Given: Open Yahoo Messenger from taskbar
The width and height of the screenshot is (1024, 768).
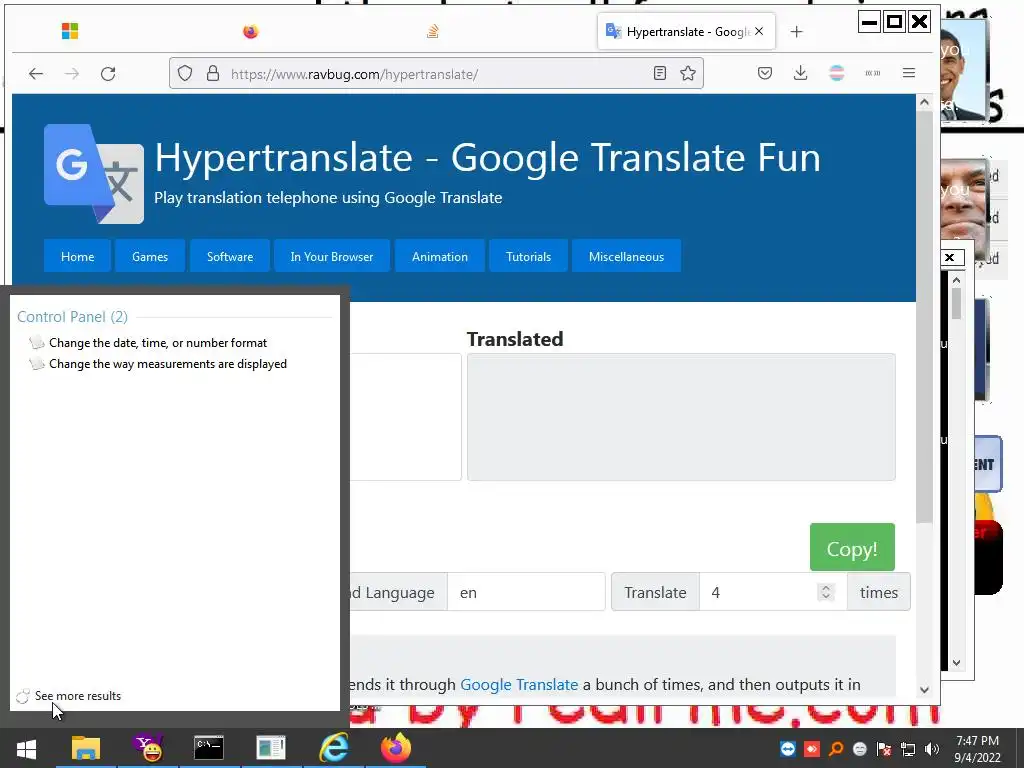Looking at the screenshot, I should click(x=148, y=748).
